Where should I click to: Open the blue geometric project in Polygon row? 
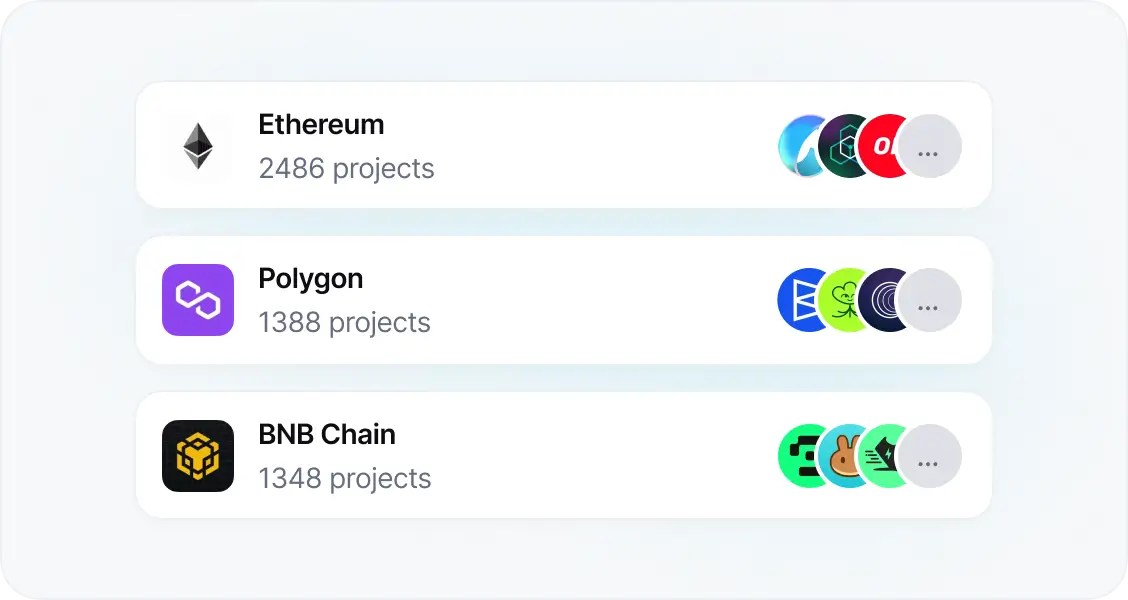click(x=797, y=300)
